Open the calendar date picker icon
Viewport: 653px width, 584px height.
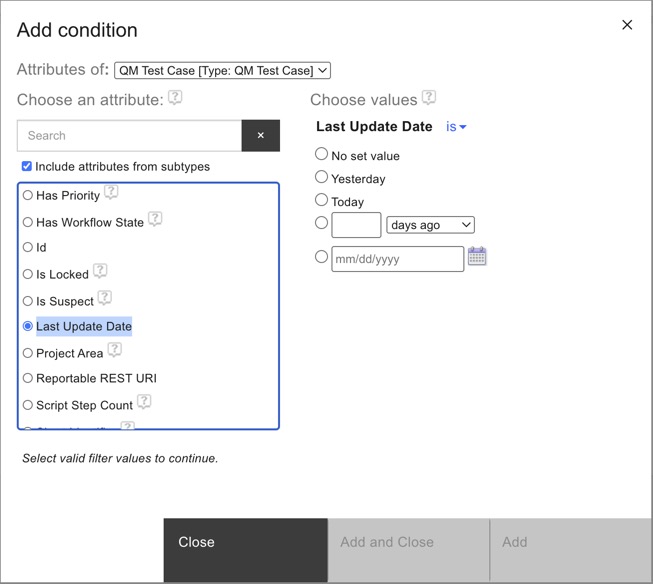point(477,257)
